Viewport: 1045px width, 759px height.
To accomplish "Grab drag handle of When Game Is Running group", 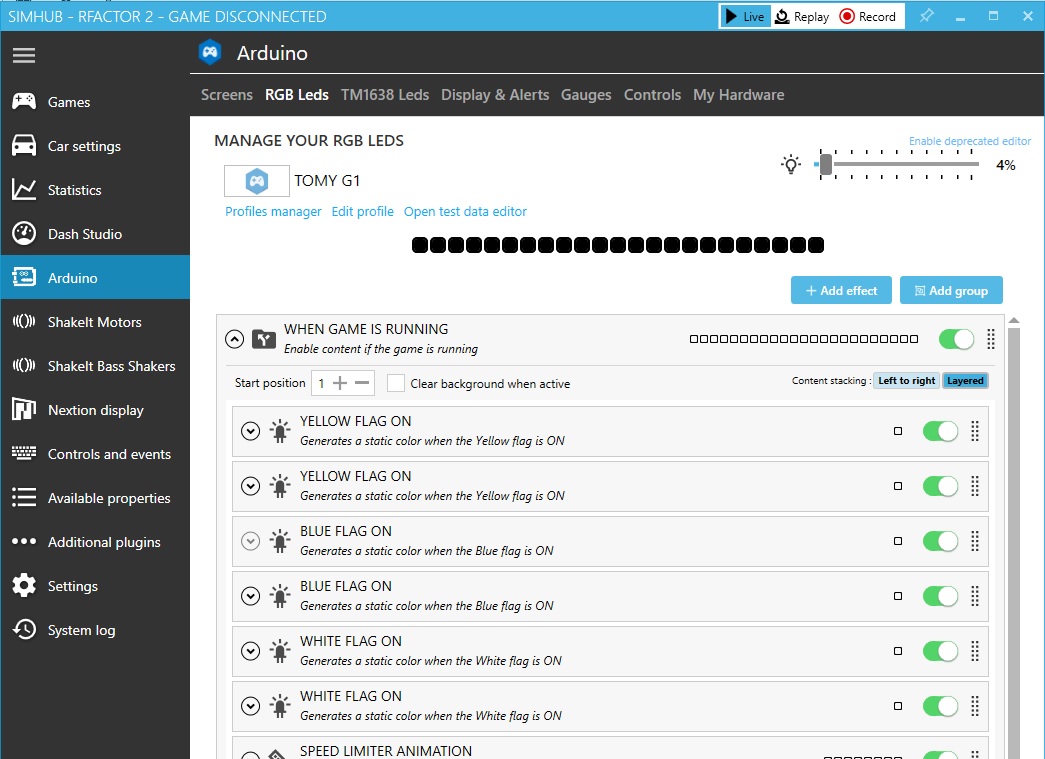I will 991,339.
